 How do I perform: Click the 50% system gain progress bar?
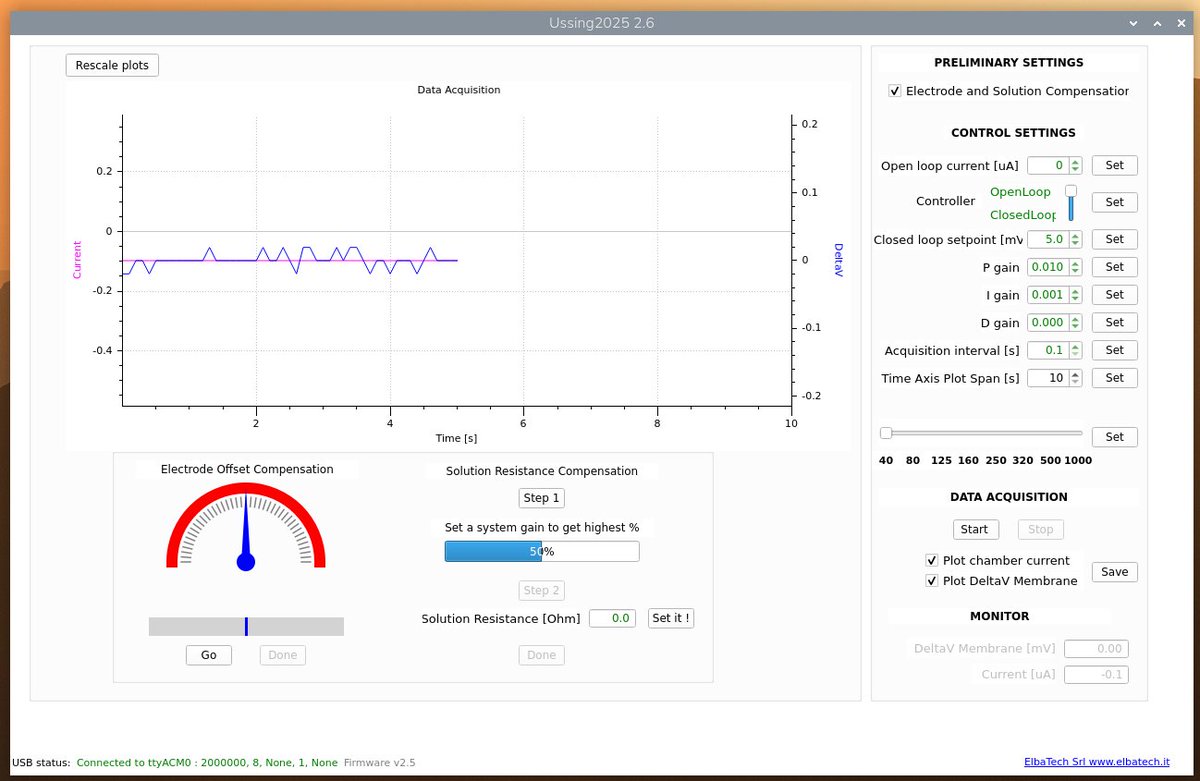click(x=542, y=551)
